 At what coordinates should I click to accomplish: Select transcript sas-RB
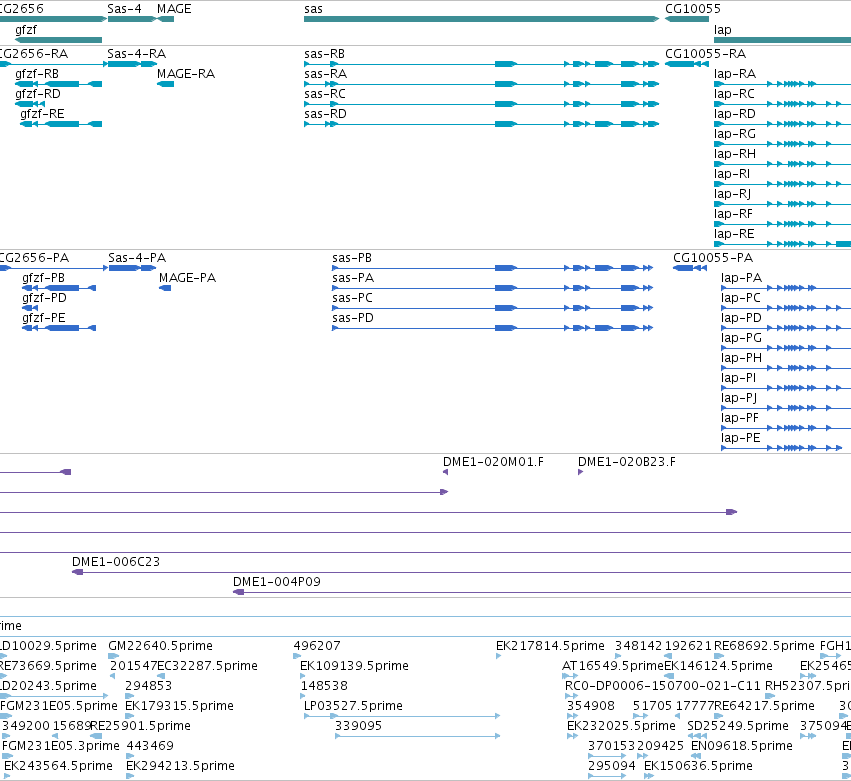[x=481, y=64]
